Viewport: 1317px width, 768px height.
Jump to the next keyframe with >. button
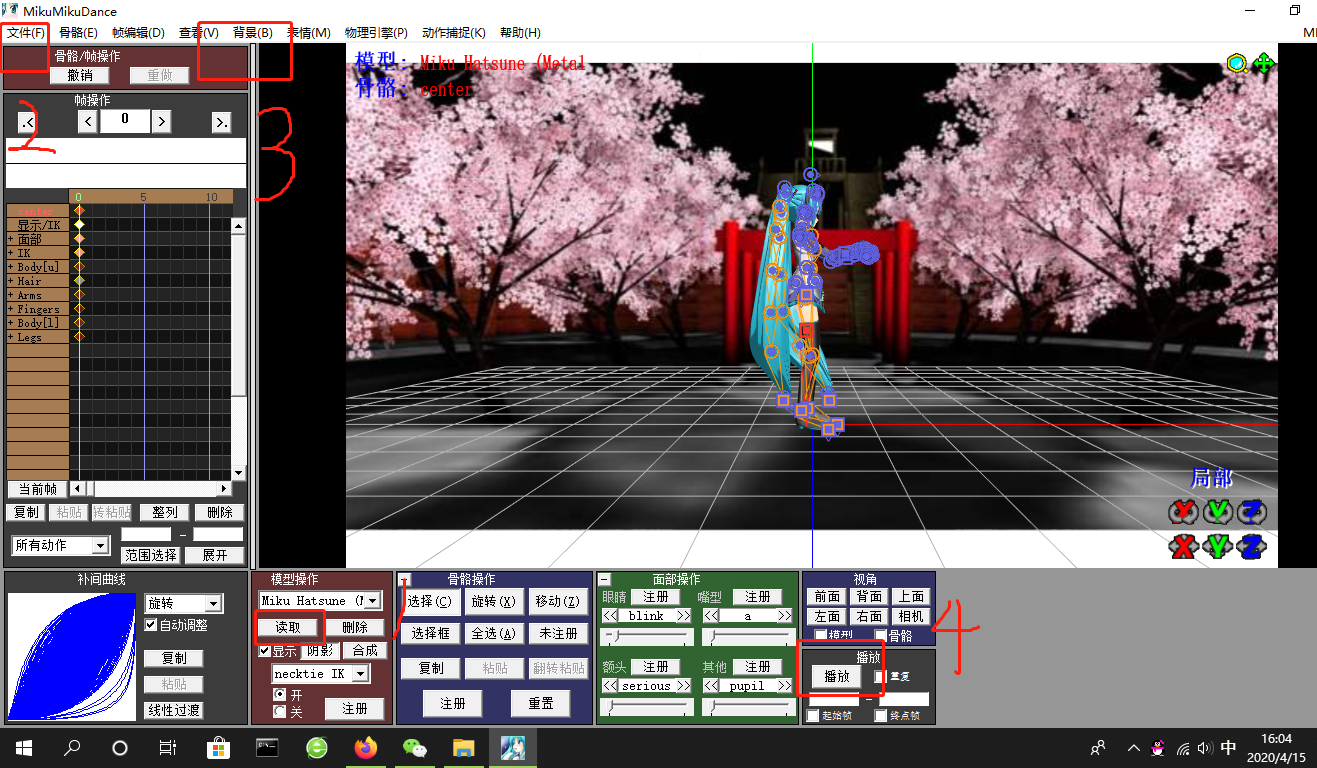pyautogui.click(x=221, y=122)
